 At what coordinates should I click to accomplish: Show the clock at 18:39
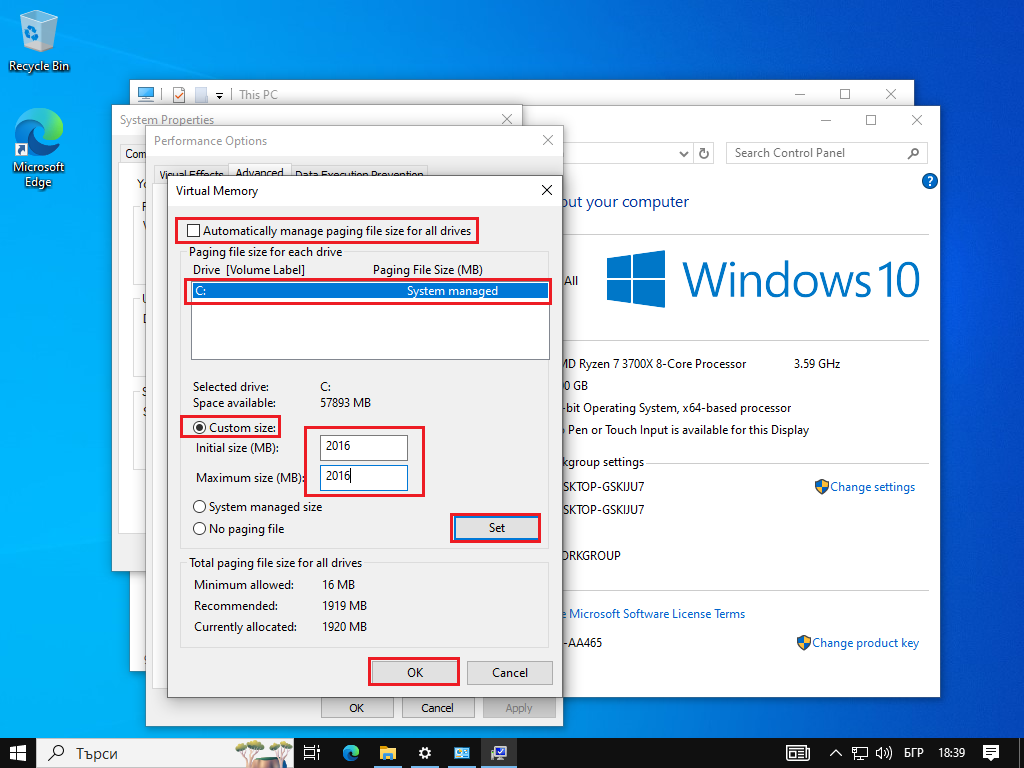point(952,753)
